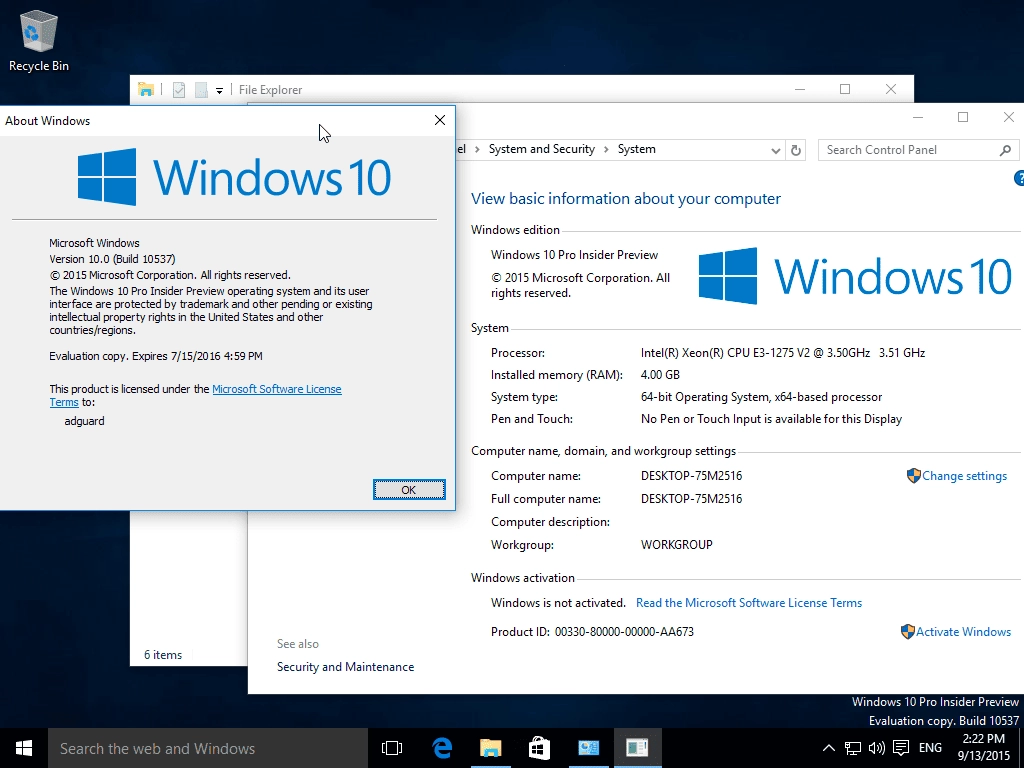Maximize the System Control Panel window
The image size is (1024, 768).
(x=963, y=118)
